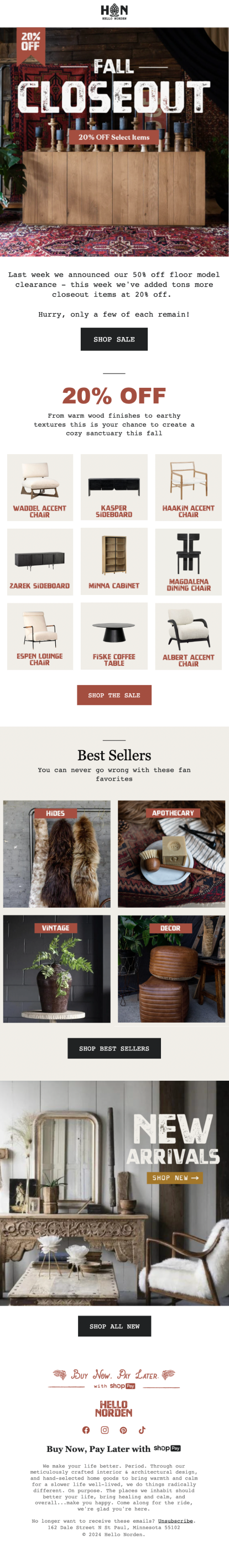Open the TikTok social icon
This screenshot has width=229, height=1568.
point(142,1430)
